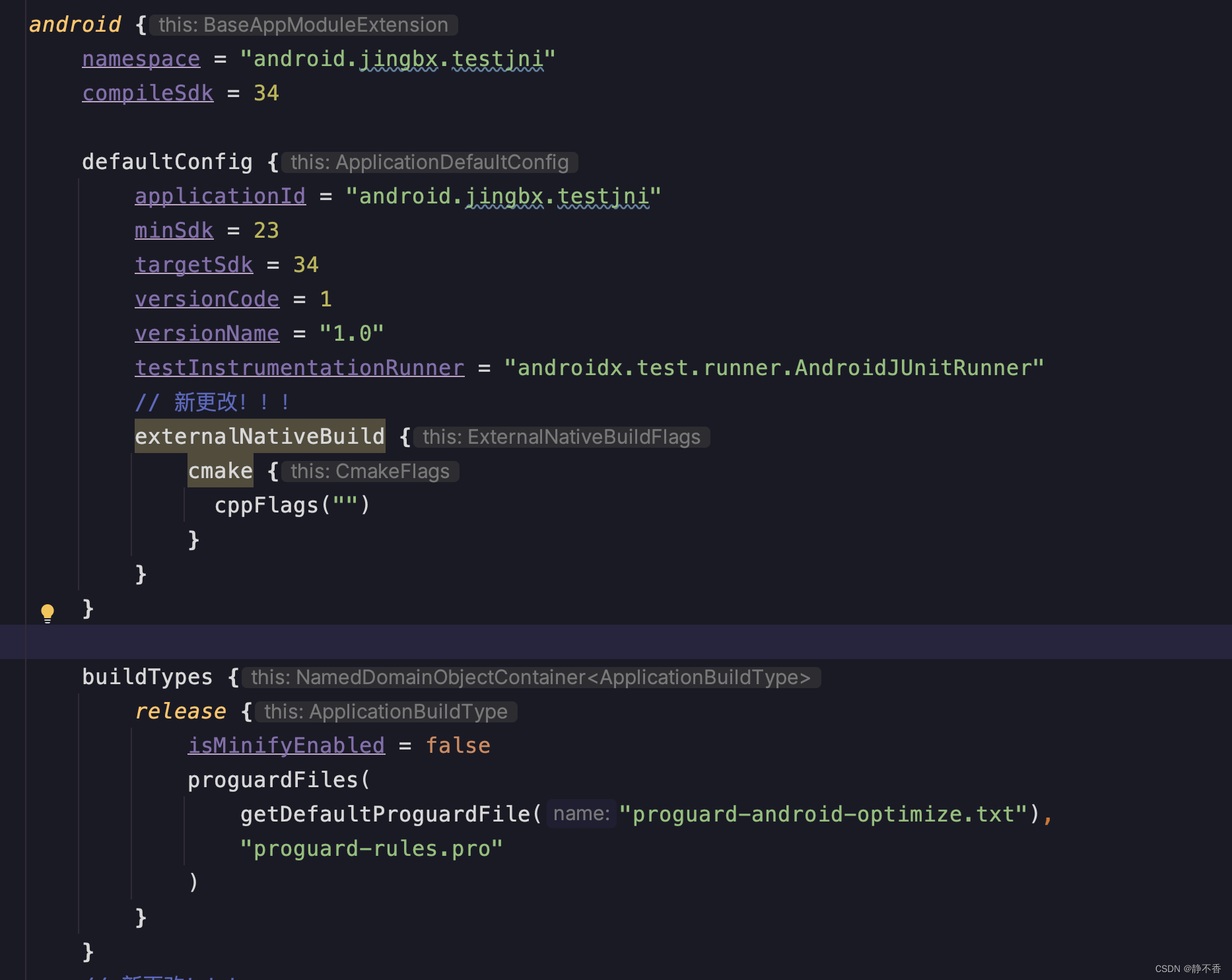Viewport: 1232px width, 980px height.
Task: Click the isMinifyEnabled property link
Action: coord(286,745)
